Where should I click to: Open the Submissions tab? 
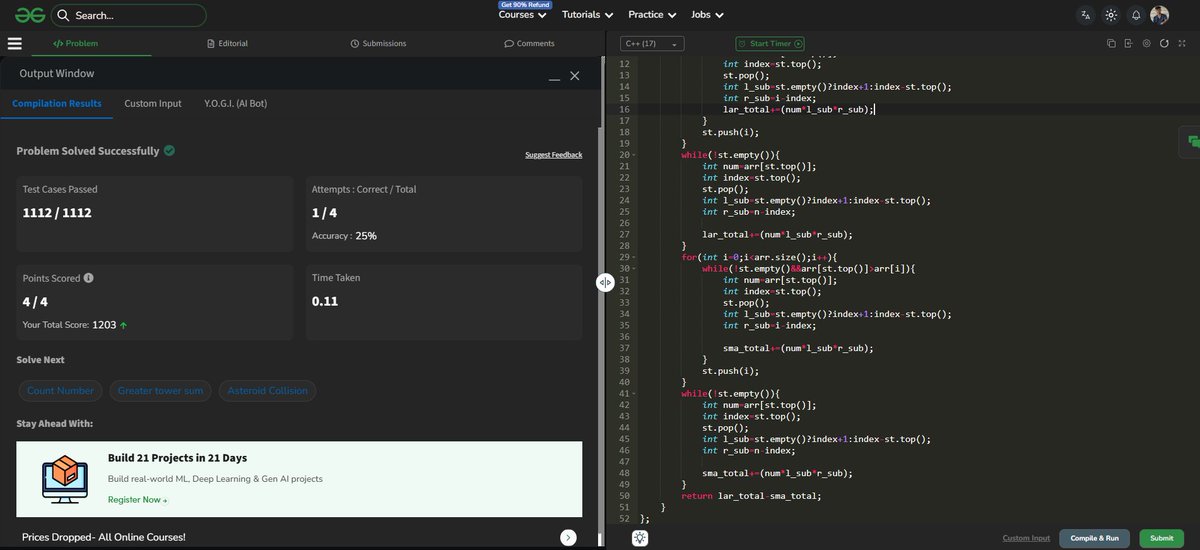click(378, 44)
